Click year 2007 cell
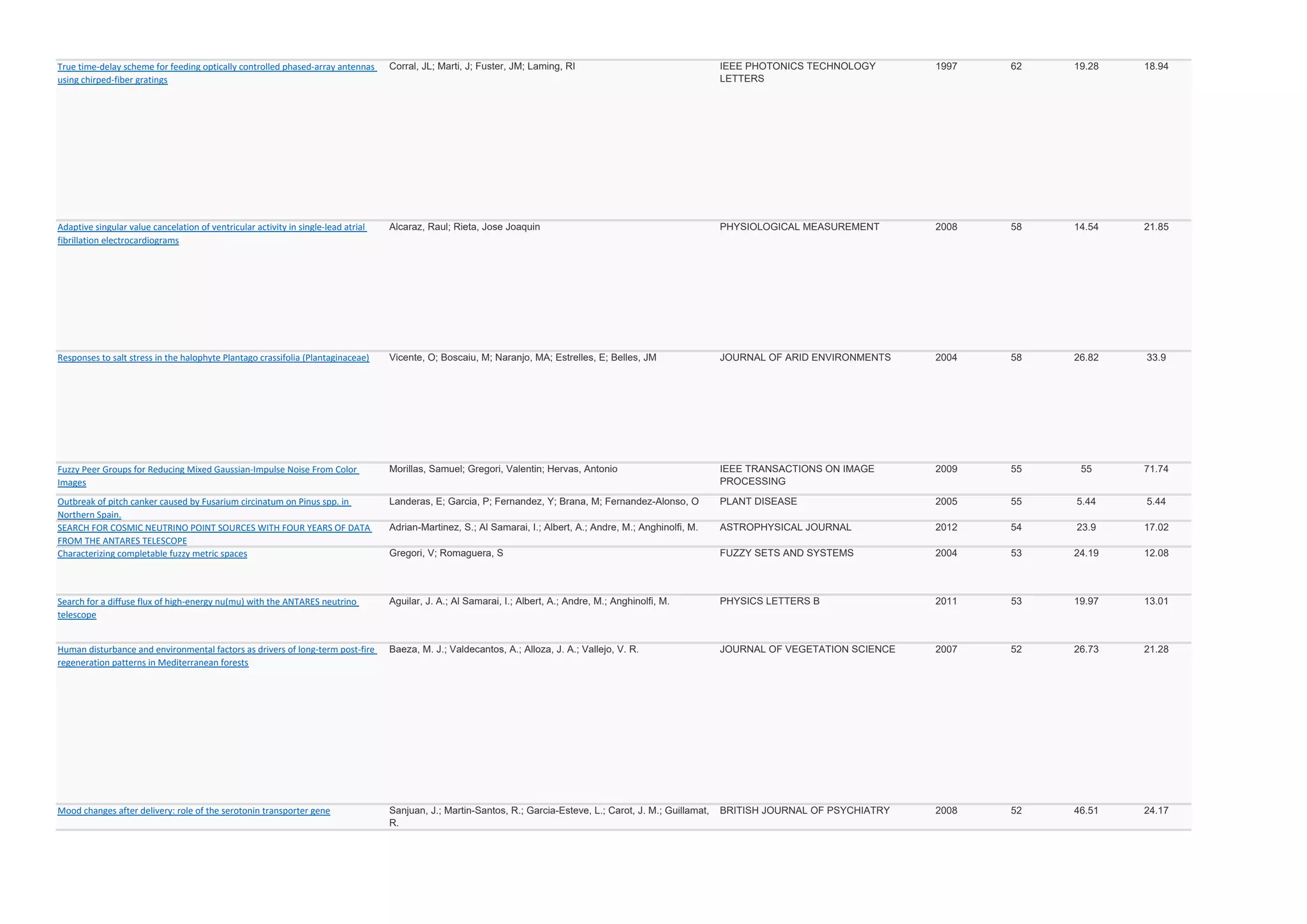Screen dimensions: 1307x924 pyautogui.click(x=946, y=650)
